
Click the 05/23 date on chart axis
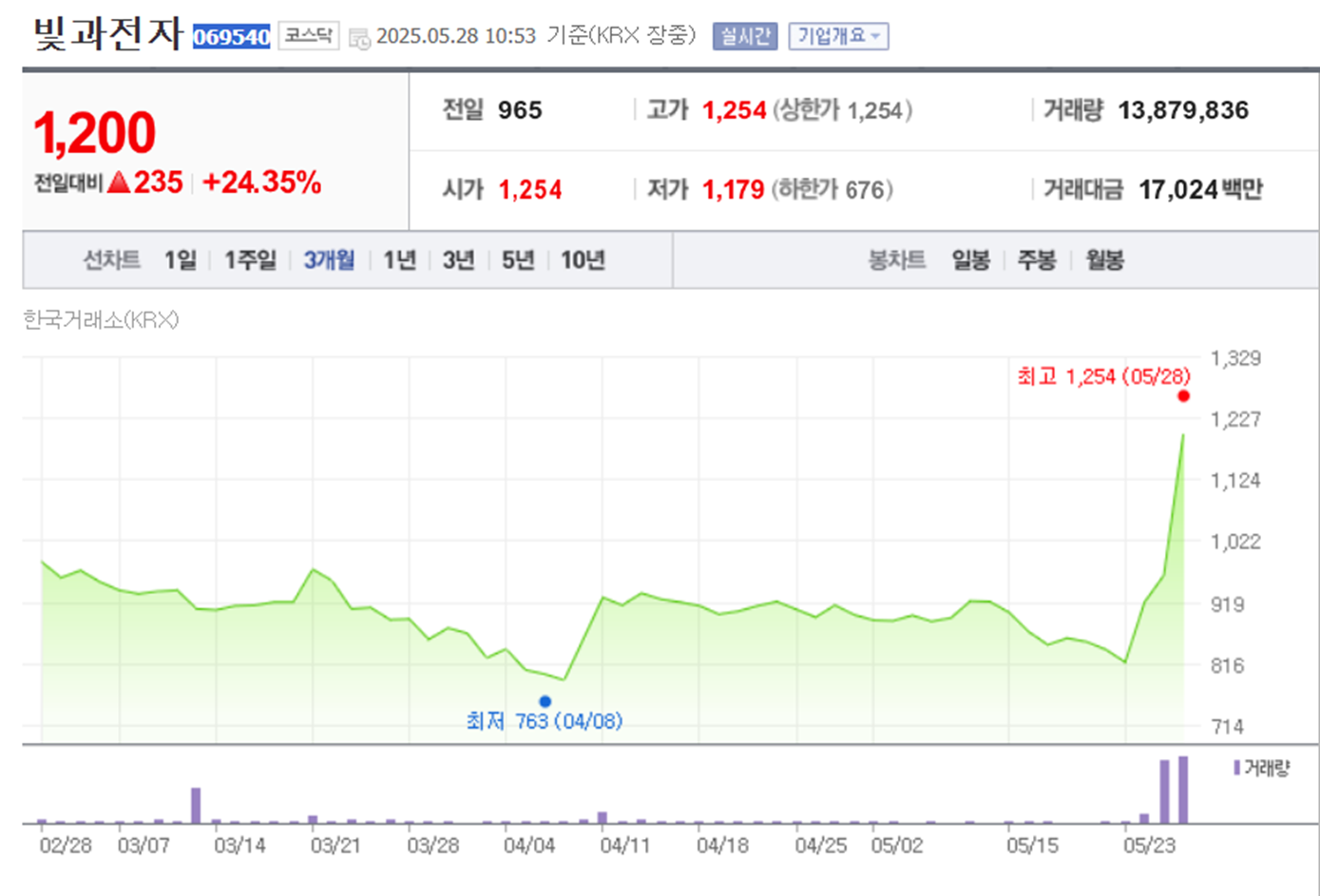pos(1150,846)
